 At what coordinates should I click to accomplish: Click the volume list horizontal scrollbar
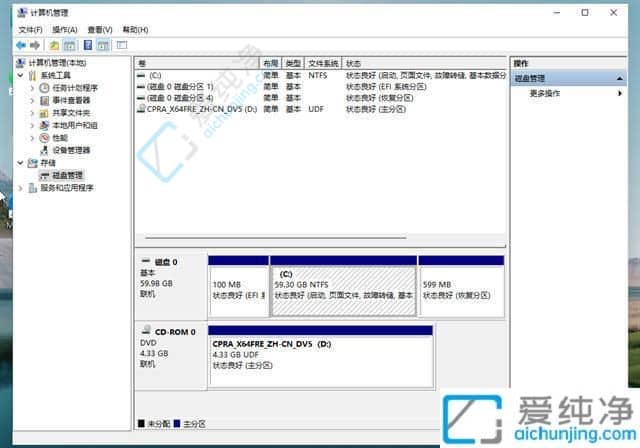pyautogui.click(x=276, y=237)
